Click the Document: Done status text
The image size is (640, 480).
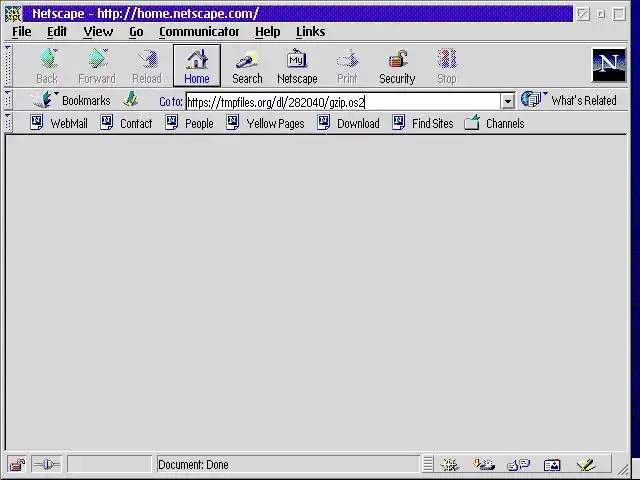pos(193,464)
